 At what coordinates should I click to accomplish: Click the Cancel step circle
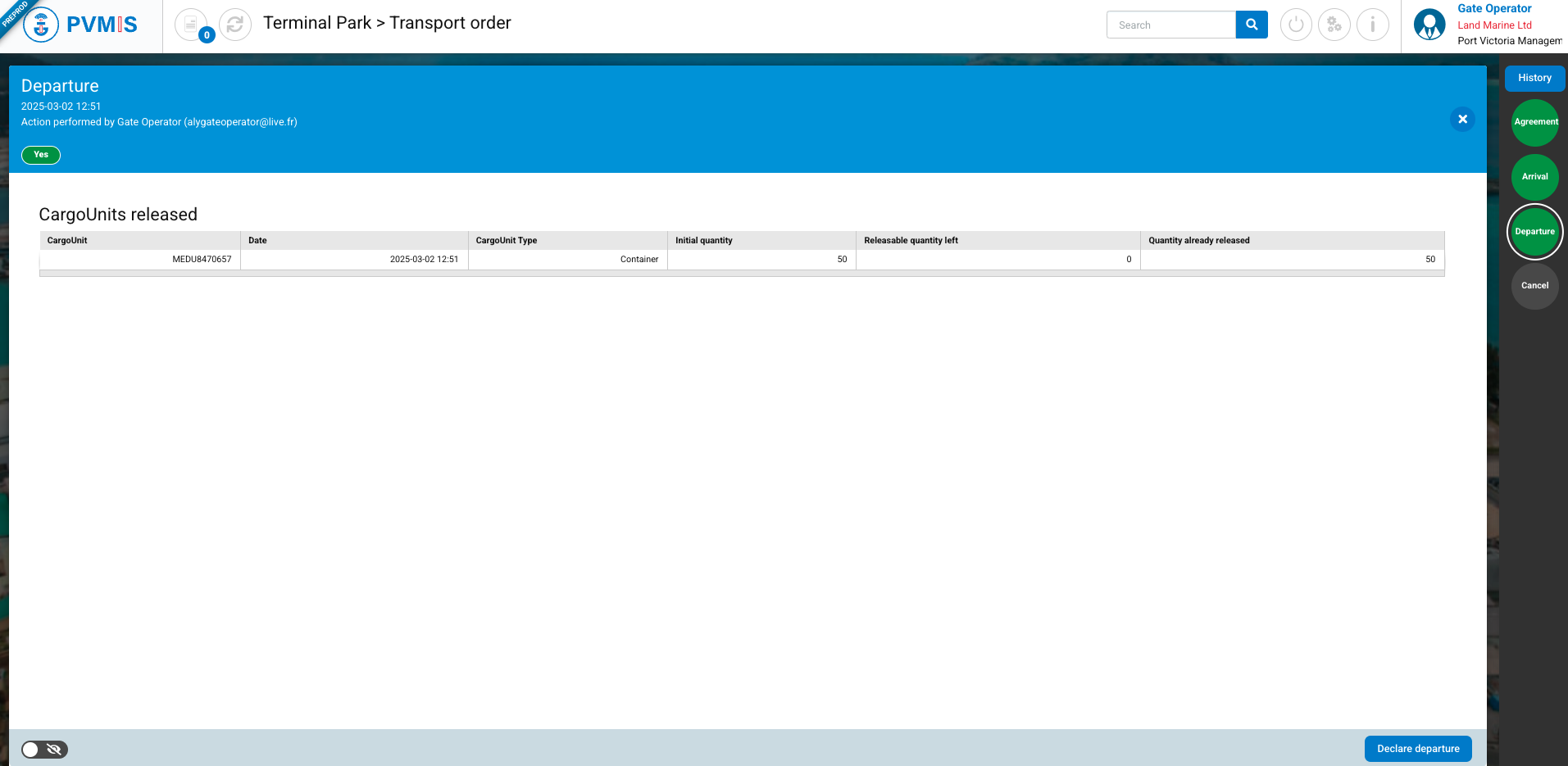(1534, 286)
